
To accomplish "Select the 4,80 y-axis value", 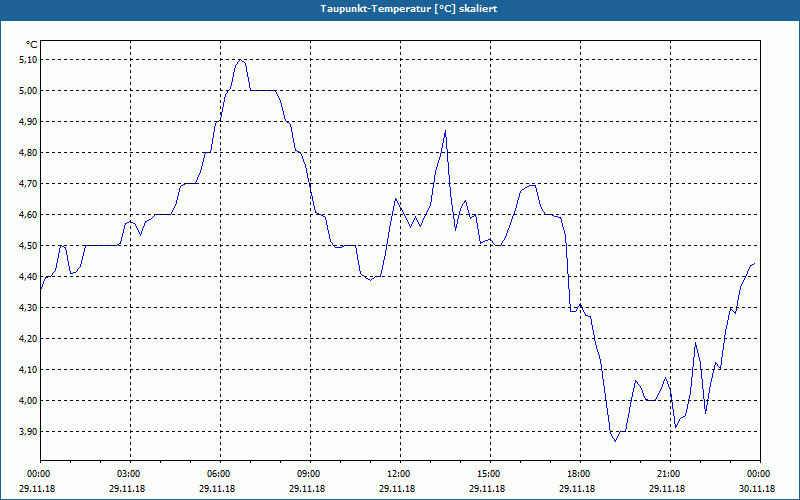I will (x=28, y=153).
